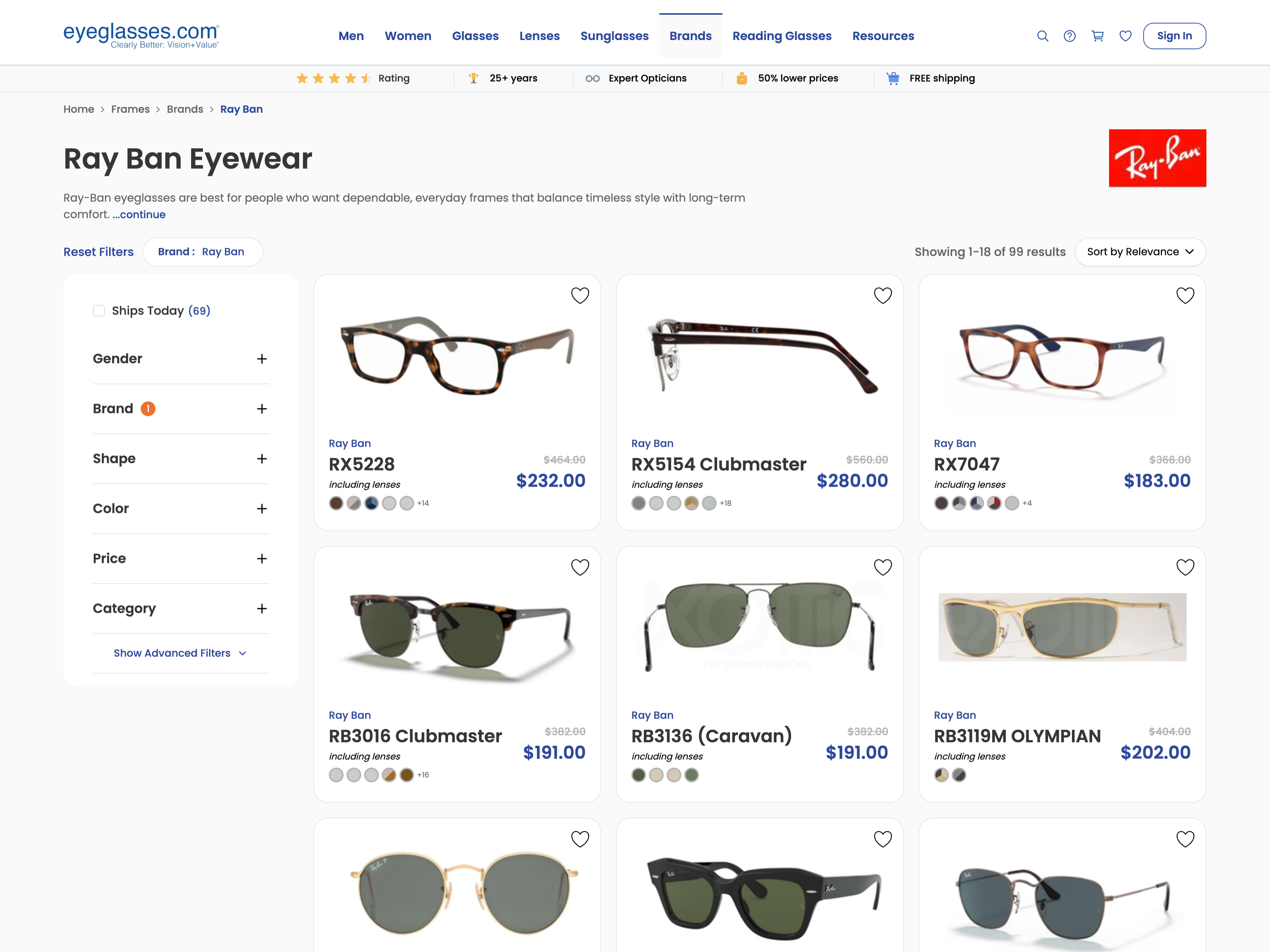Favorite the black square sunglasses with heart
This screenshot has width=1270, height=952.
pyautogui.click(x=882, y=839)
